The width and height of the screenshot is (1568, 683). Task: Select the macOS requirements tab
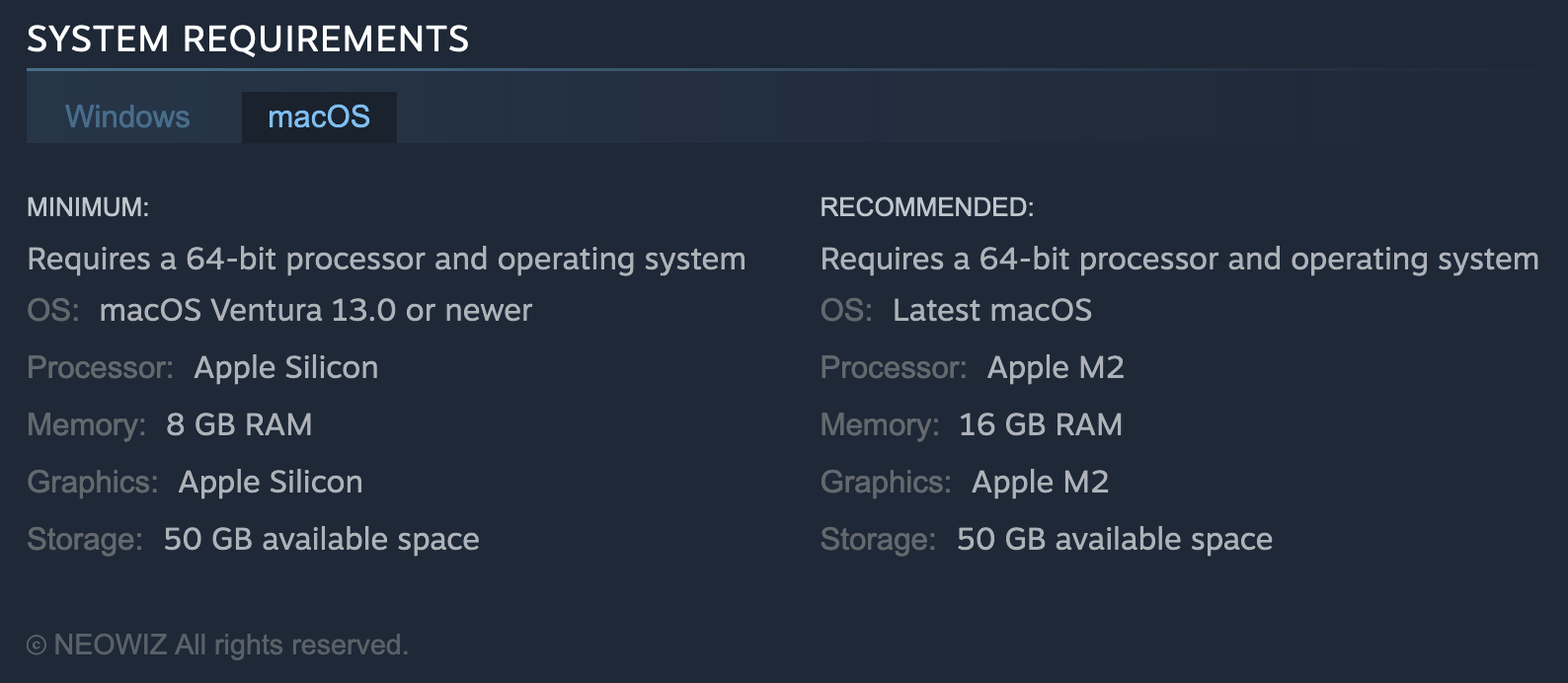319,116
